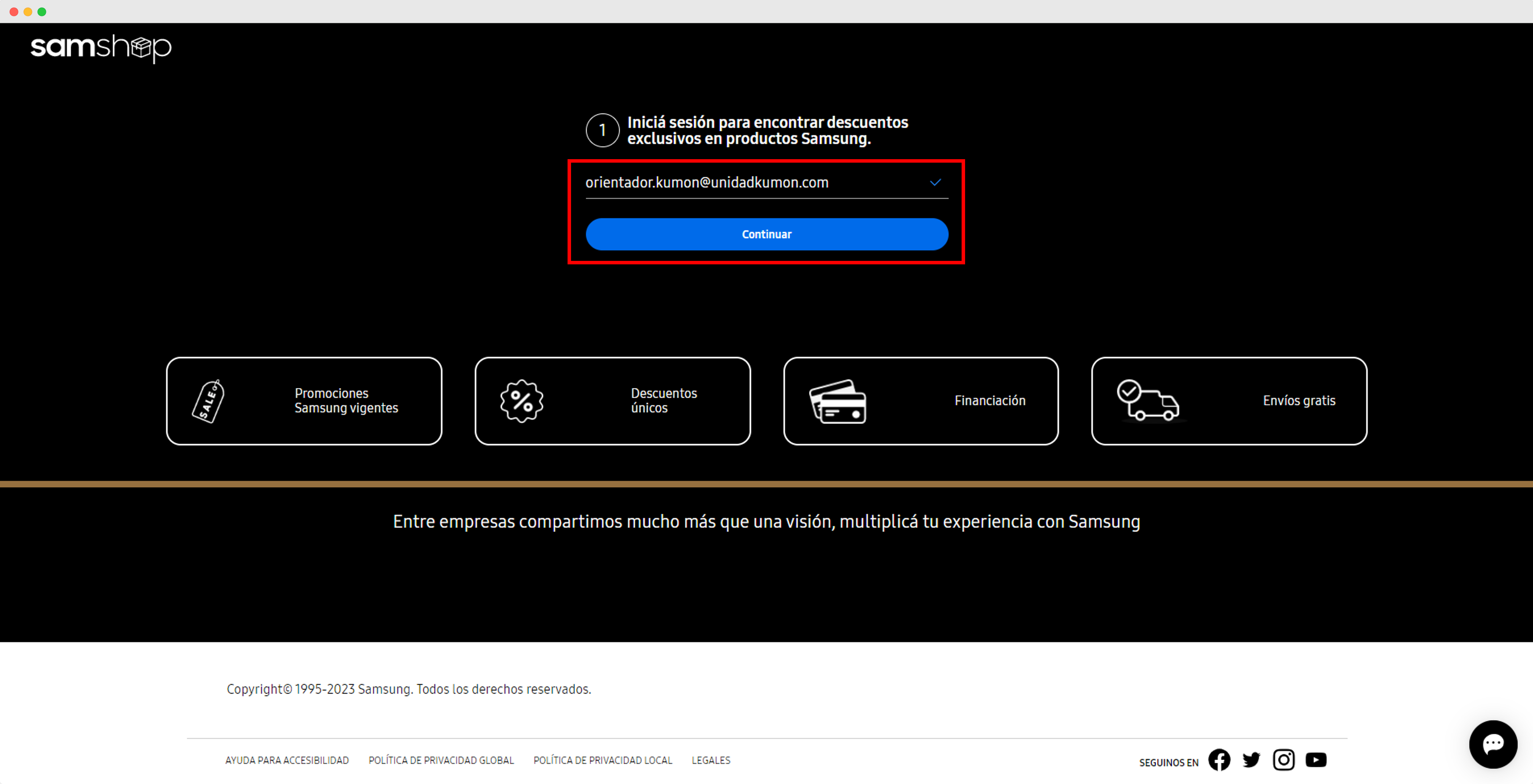Open Política de Privacidad Local link
The height and width of the screenshot is (784, 1533).
(603, 760)
